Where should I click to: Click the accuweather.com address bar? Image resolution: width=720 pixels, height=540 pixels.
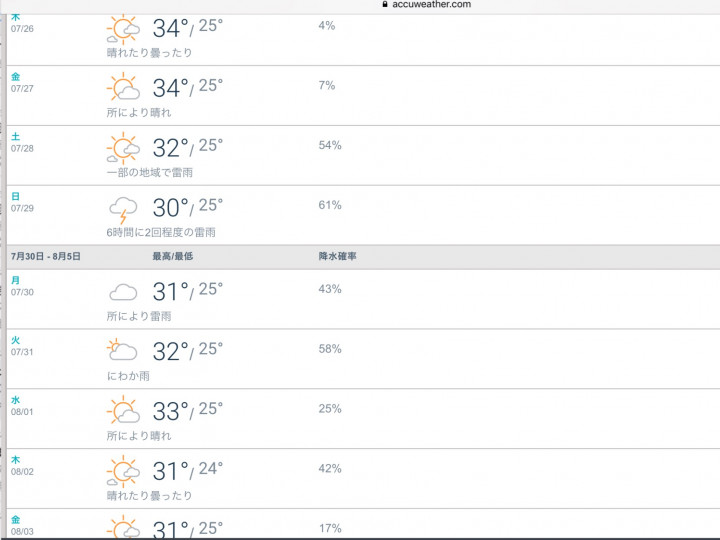click(x=430, y=4)
